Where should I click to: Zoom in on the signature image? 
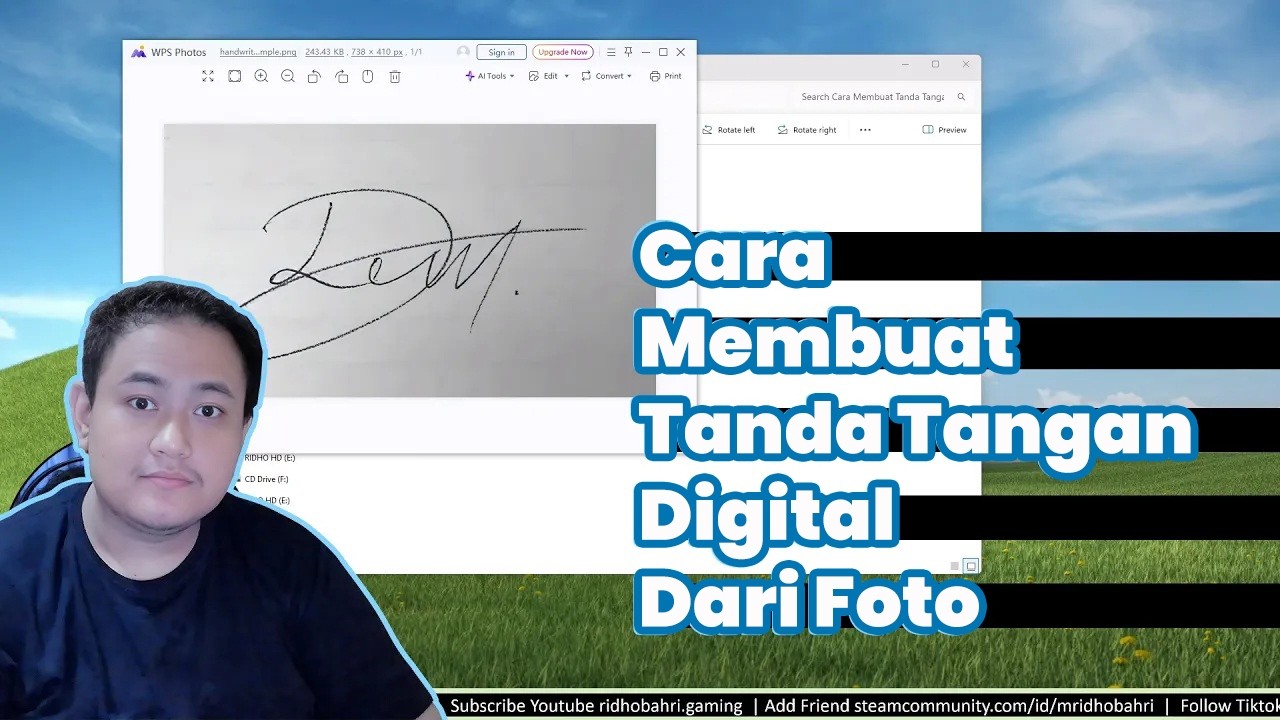click(x=261, y=76)
